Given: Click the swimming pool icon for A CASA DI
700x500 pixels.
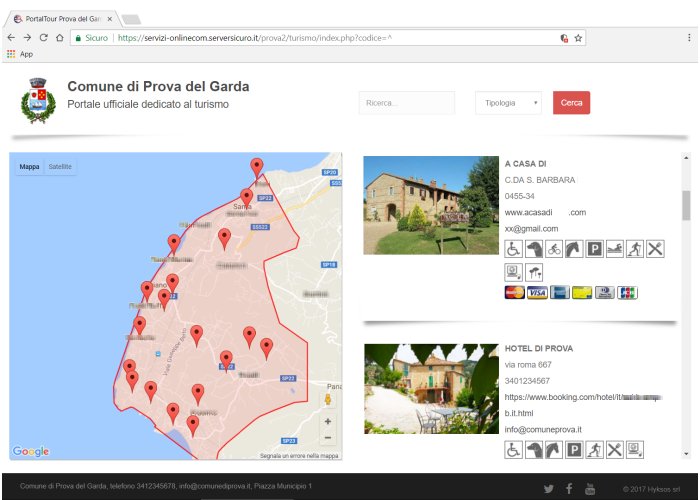Looking at the screenshot, I should (613, 248).
